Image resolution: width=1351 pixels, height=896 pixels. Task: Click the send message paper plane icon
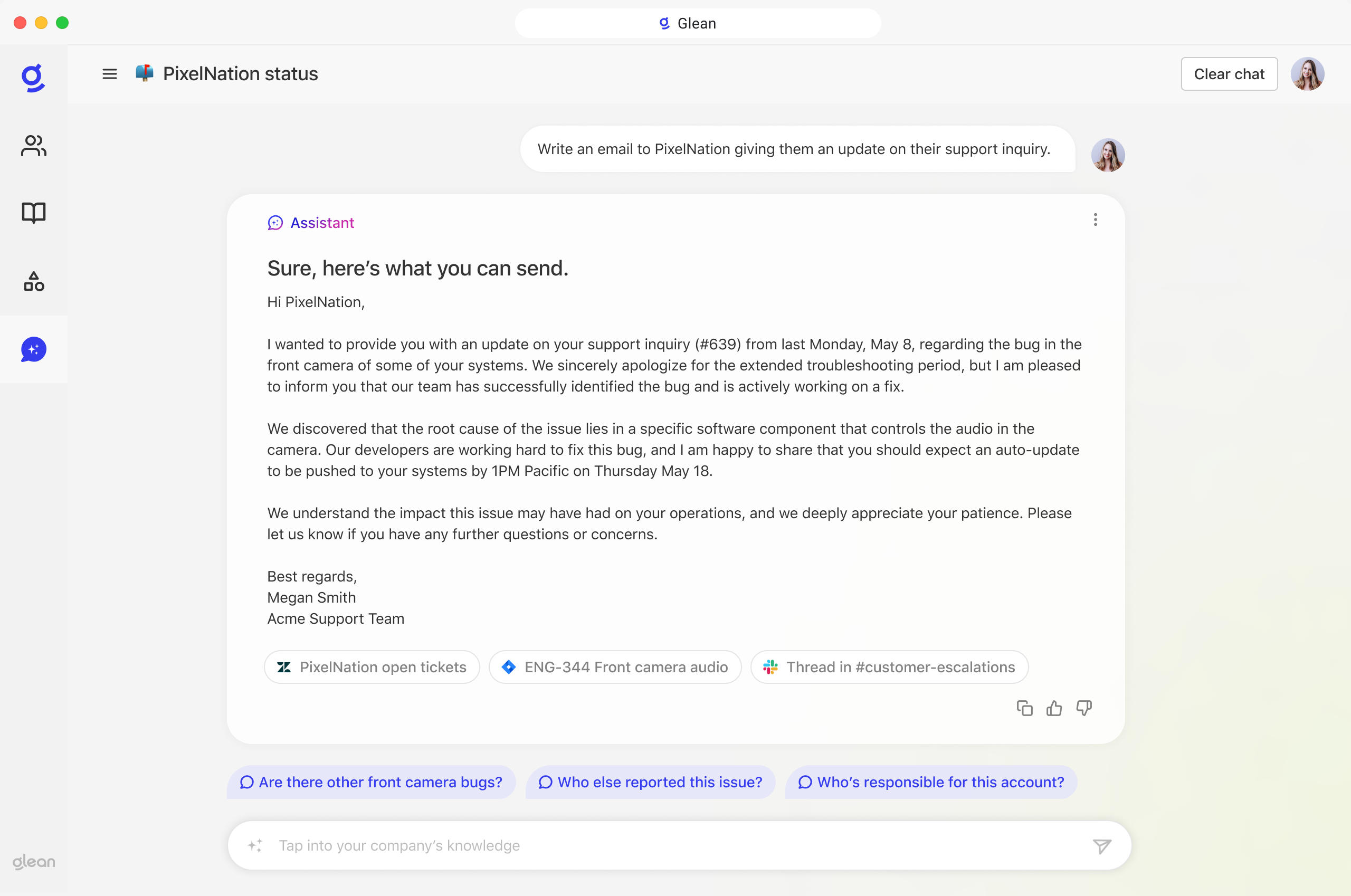point(1102,845)
